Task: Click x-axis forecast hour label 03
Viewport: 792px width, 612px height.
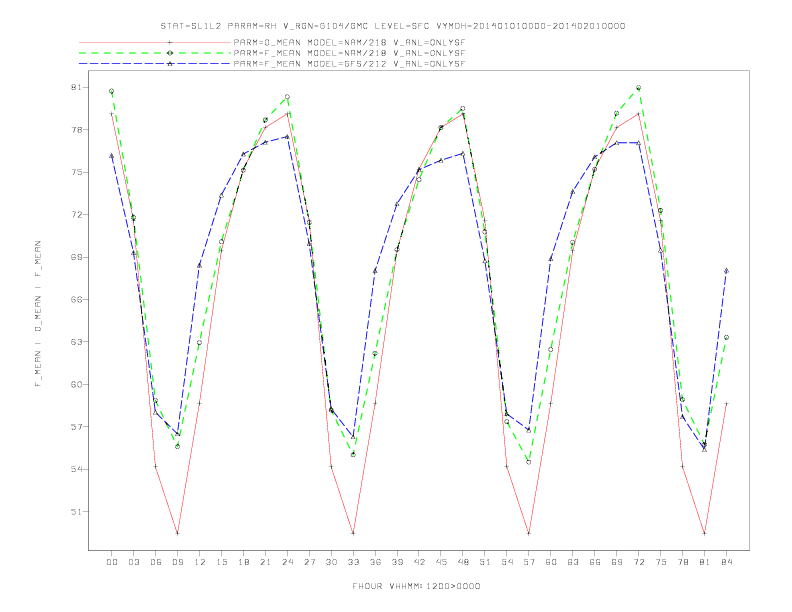Action: 134,562
